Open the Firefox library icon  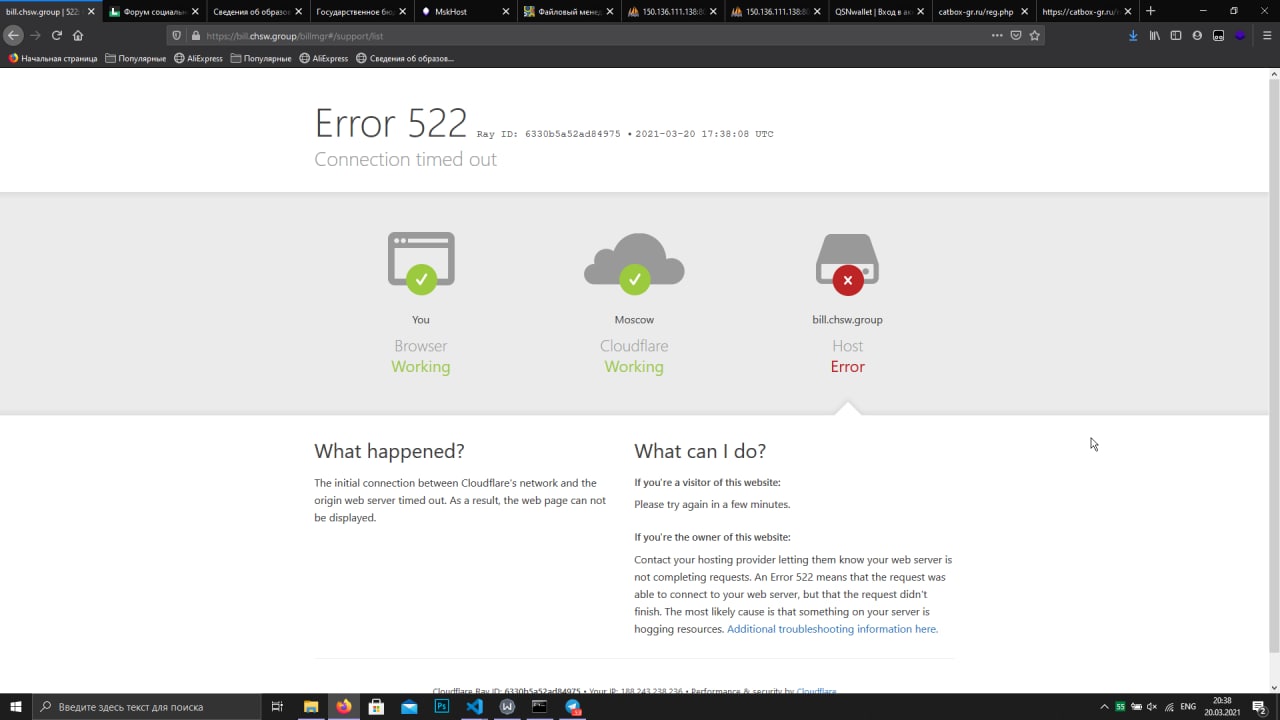pos(1155,35)
